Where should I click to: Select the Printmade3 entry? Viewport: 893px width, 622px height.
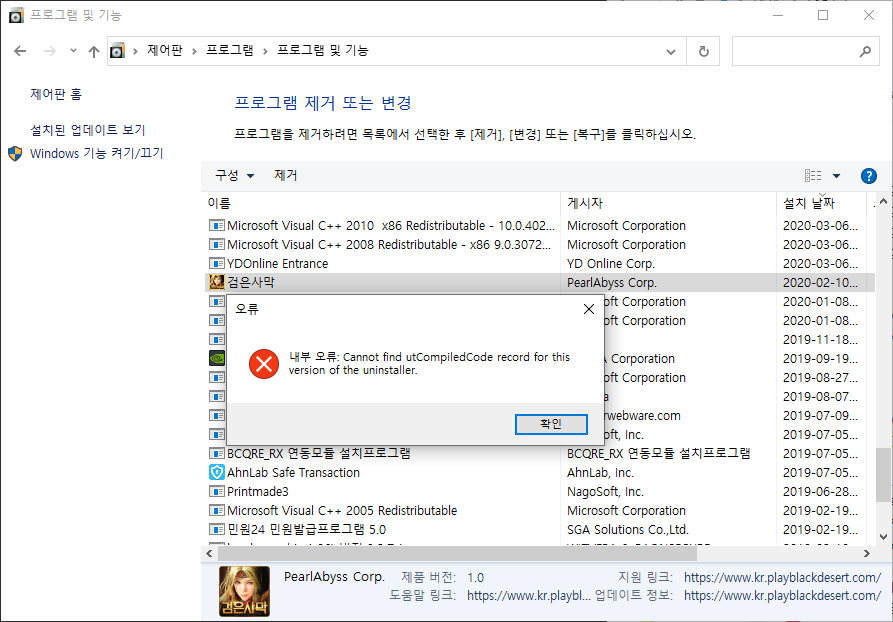coord(539,492)
